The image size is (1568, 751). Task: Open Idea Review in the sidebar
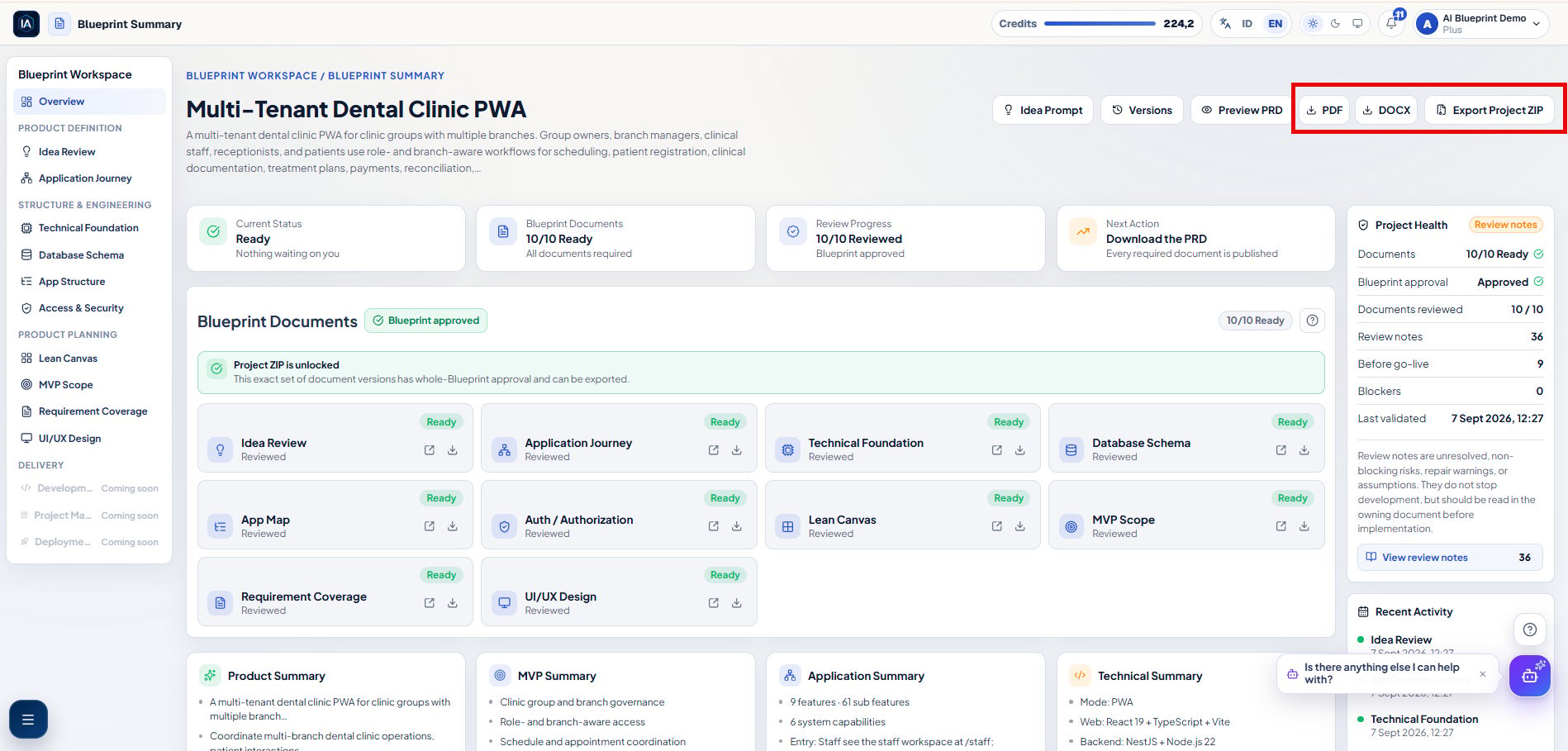[x=89, y=152]
